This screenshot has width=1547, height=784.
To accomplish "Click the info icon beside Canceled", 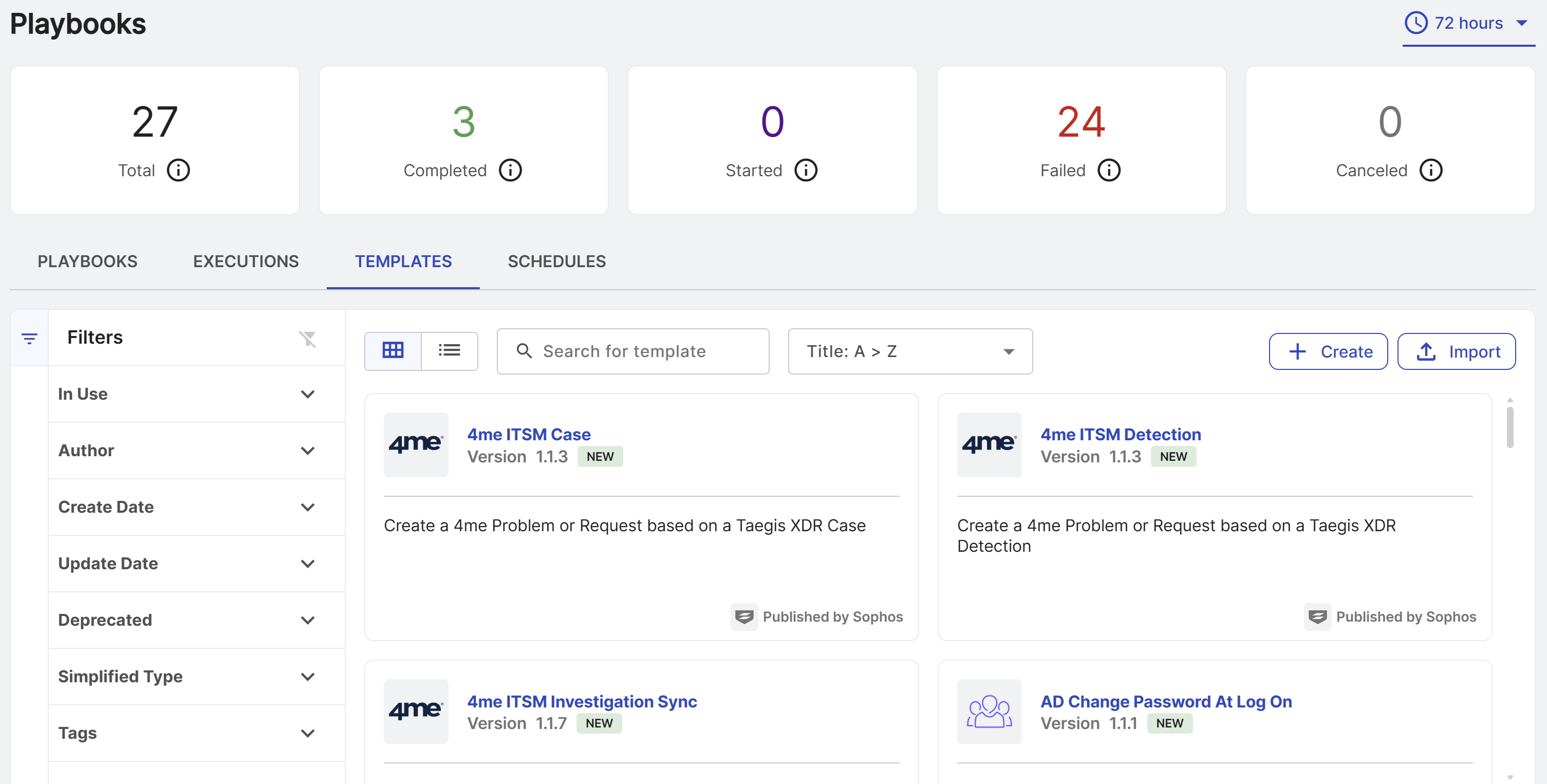I will point(1430,171).
